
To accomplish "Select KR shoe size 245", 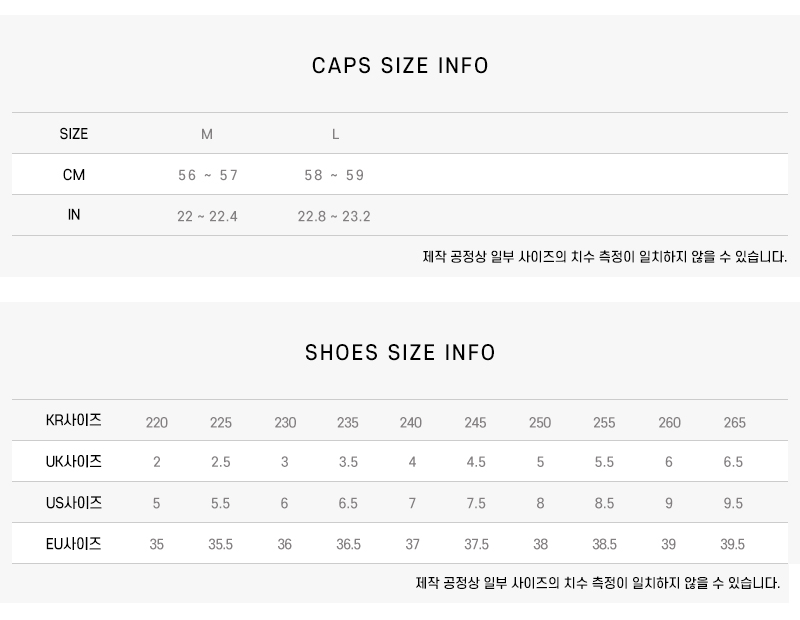I will tap(475, 422).
